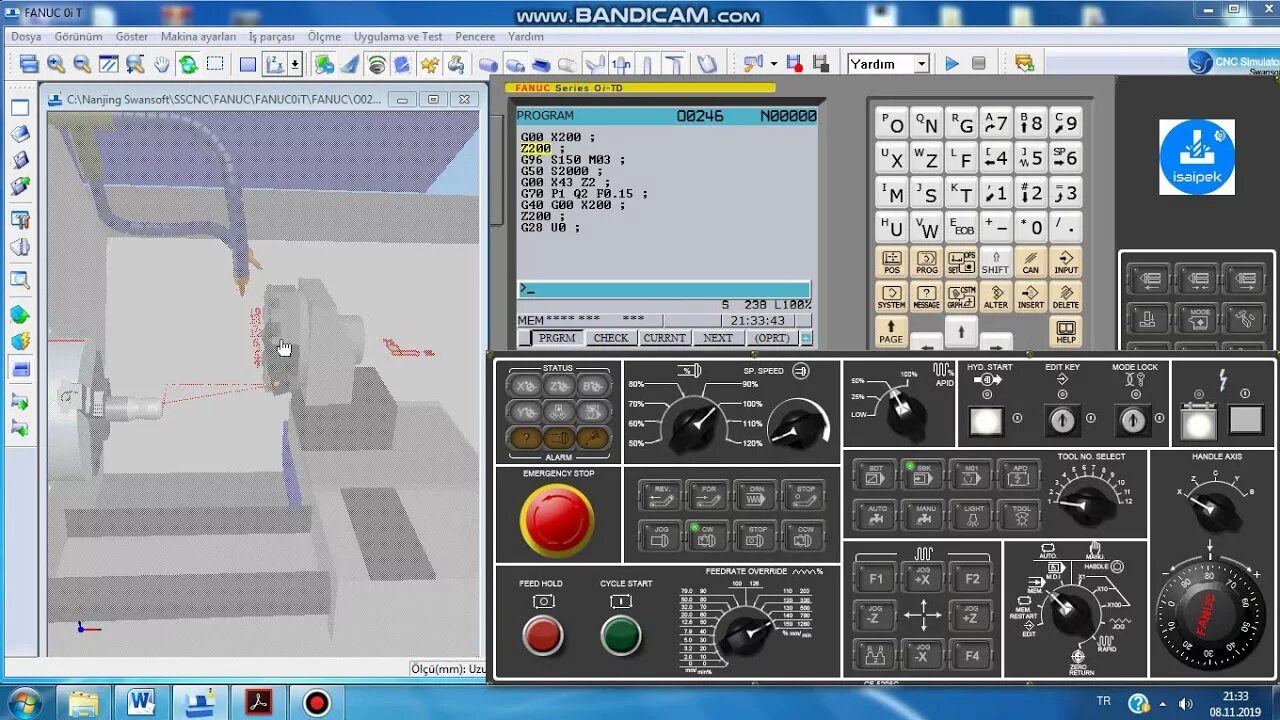Click the F1 function button
1280x720 pixels.
pyautogui.click(x=875, y=577)
